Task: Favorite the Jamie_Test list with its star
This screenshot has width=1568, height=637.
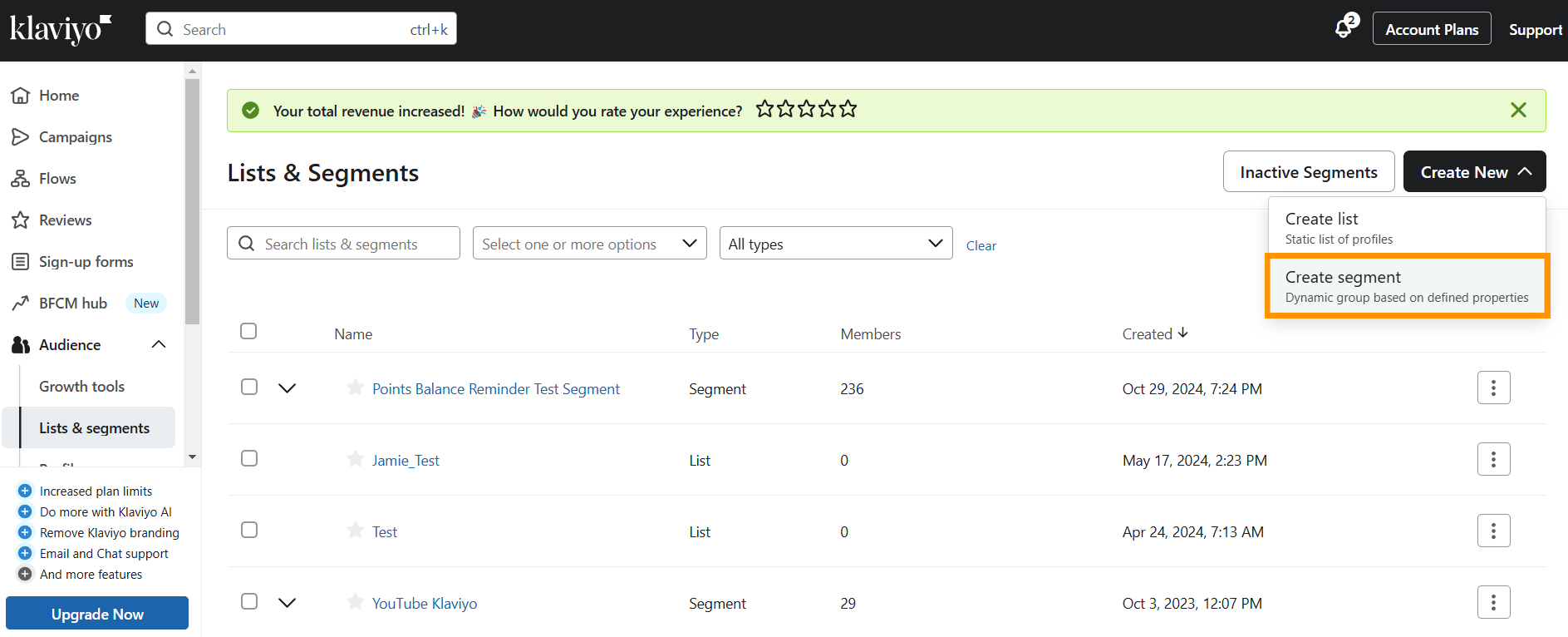Action: (355, 459)
